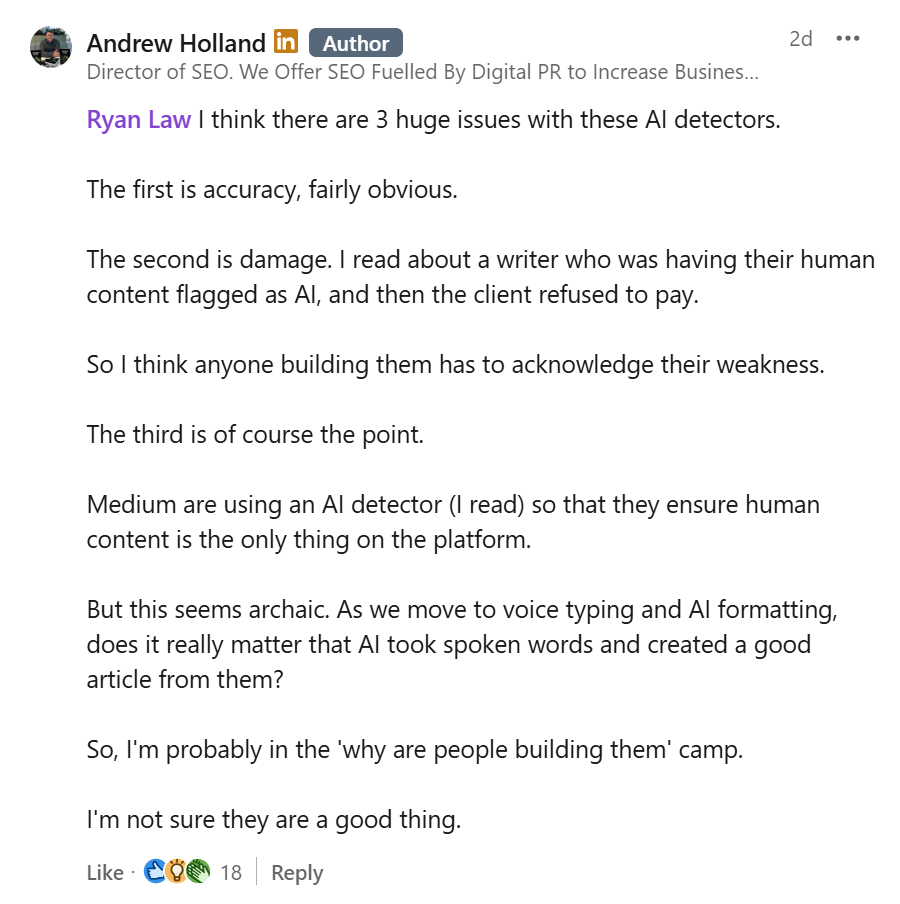
Task: Like Andrew Holland's comment
Action: click(x=105, y=872)
